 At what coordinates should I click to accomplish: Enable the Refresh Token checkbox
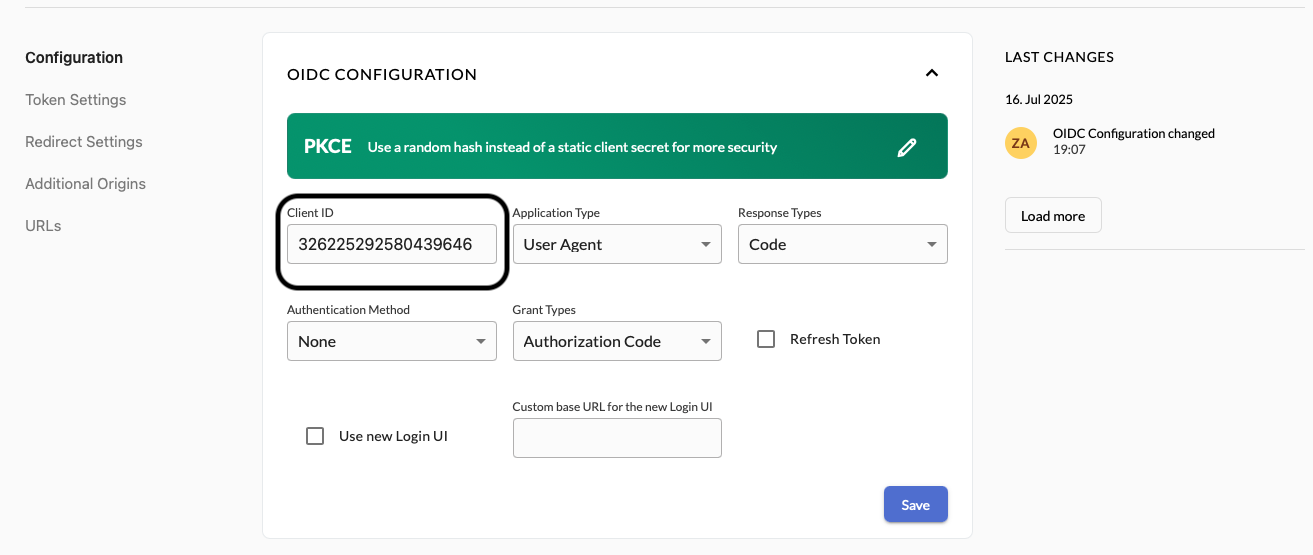pyautogui.click(x=766, y=339)
